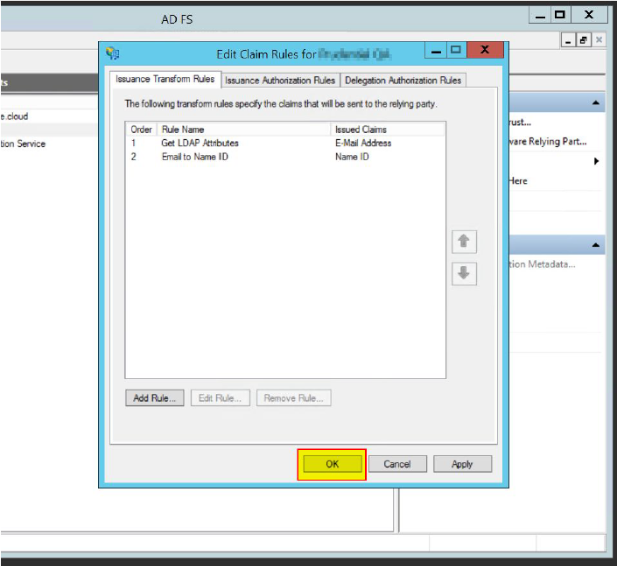Screen dimensions: 617x566
Task: Confirm changes with the OK button
Action: point(332,464)
